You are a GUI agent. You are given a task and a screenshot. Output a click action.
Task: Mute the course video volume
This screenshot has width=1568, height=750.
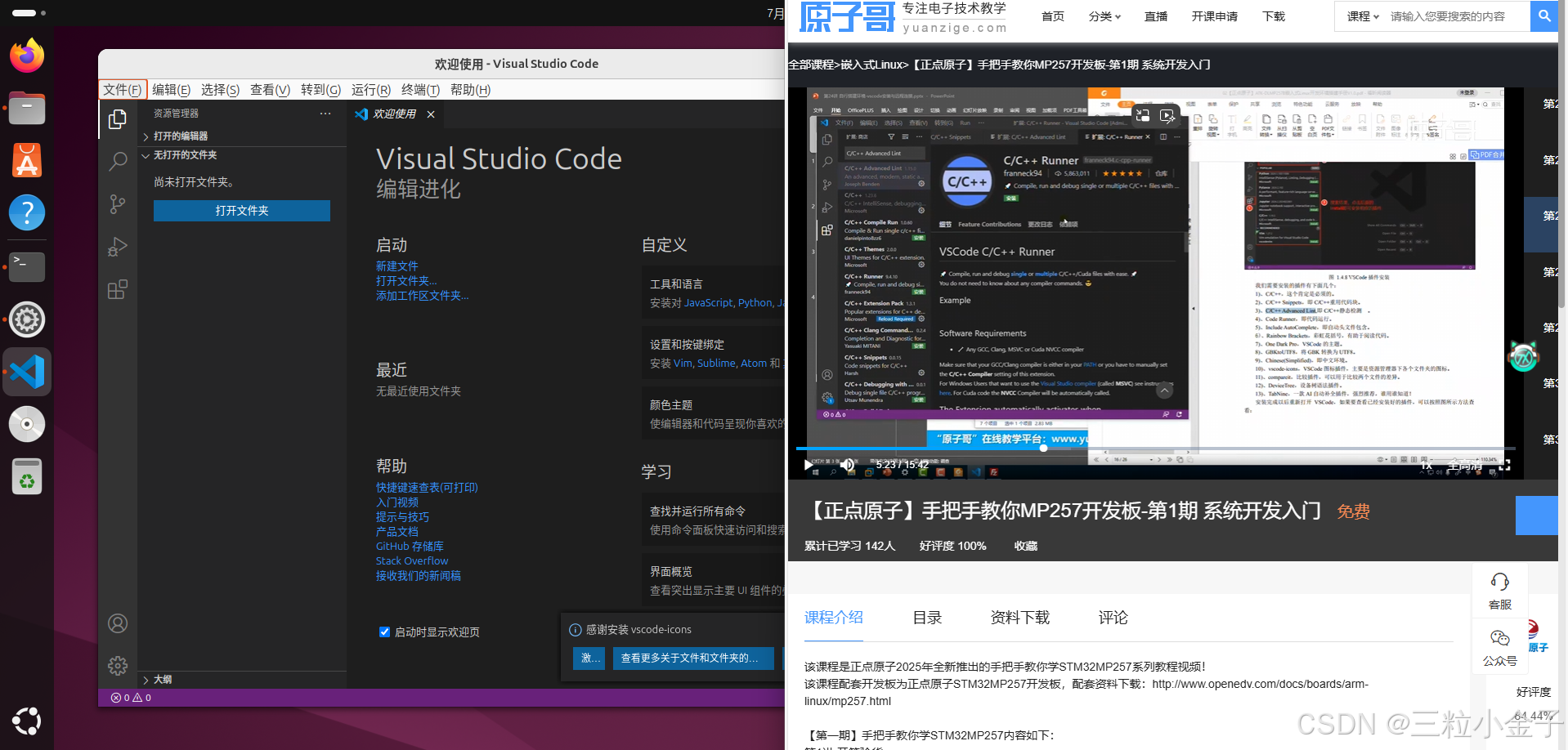[x=849, y=465]
